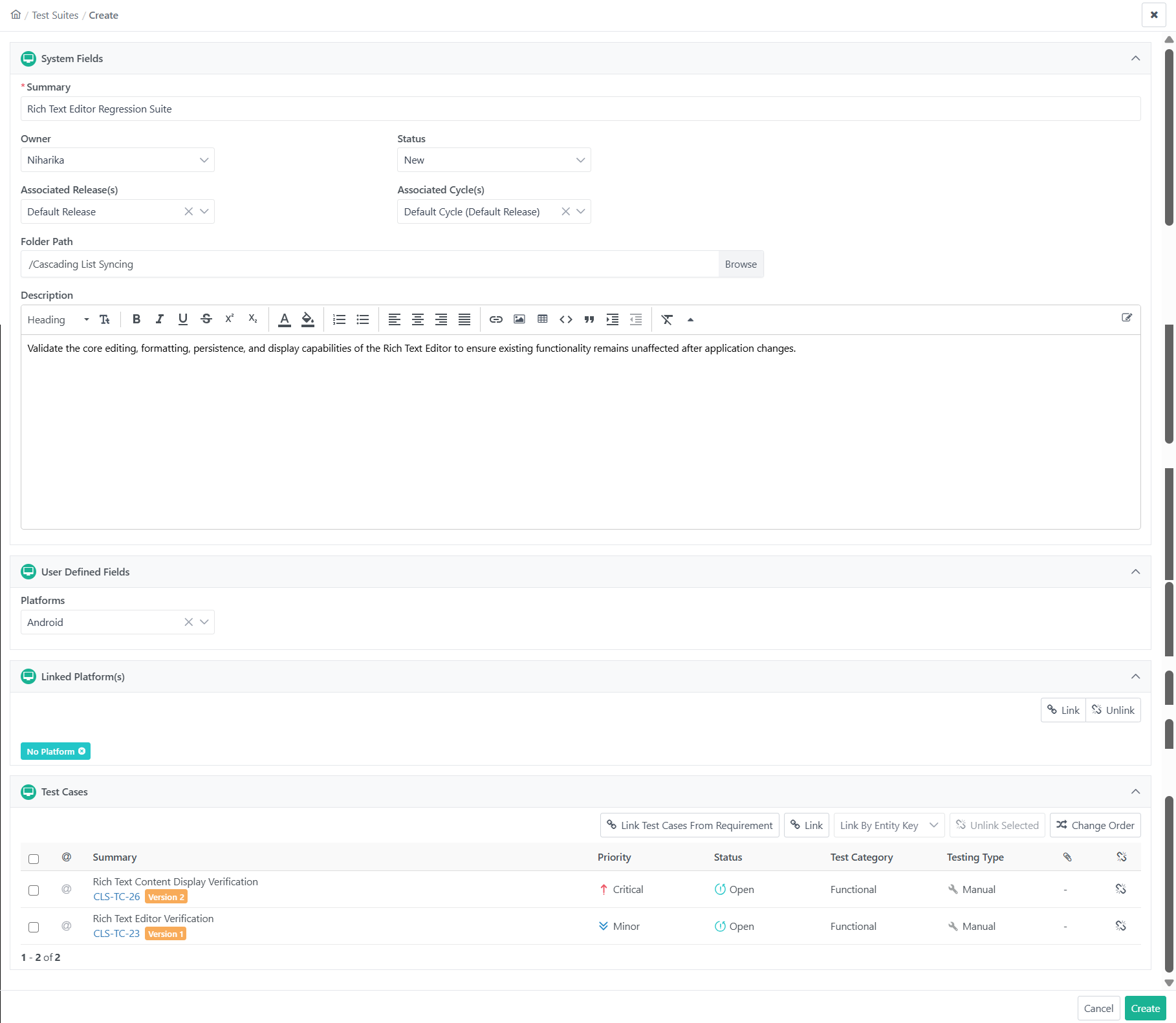The width and height of the screenshot is (1176, 1023).
Task: Insert an unordered bullet list
Action: coord(363,319)
